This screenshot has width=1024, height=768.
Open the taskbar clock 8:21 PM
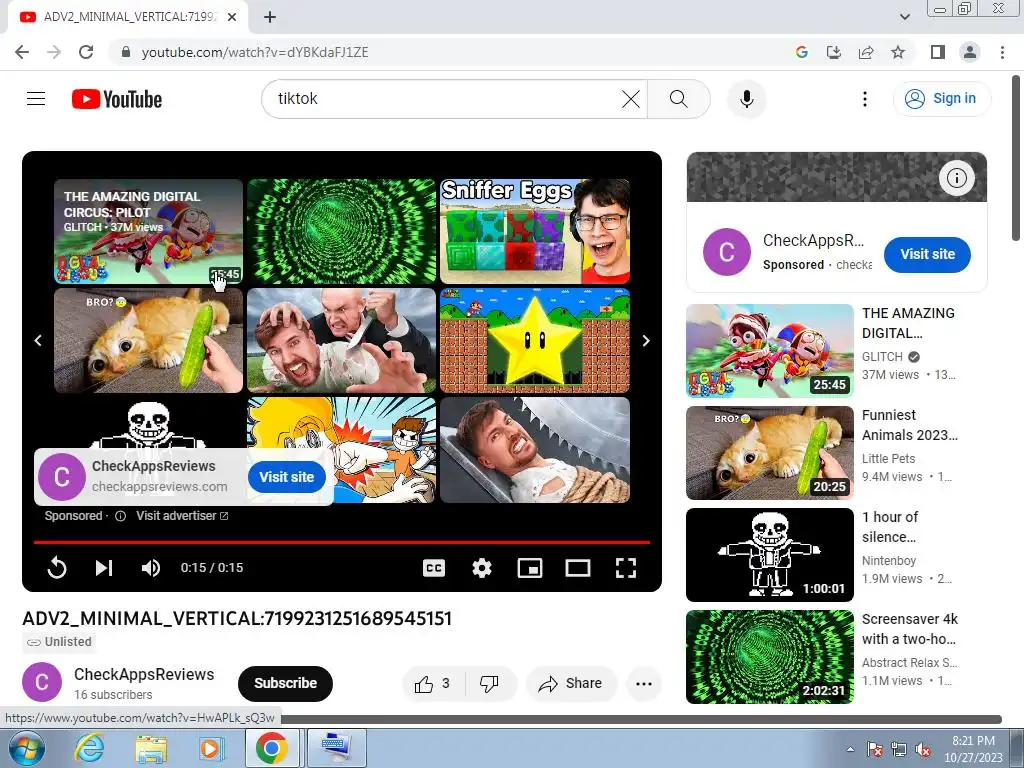click(973, 749)
